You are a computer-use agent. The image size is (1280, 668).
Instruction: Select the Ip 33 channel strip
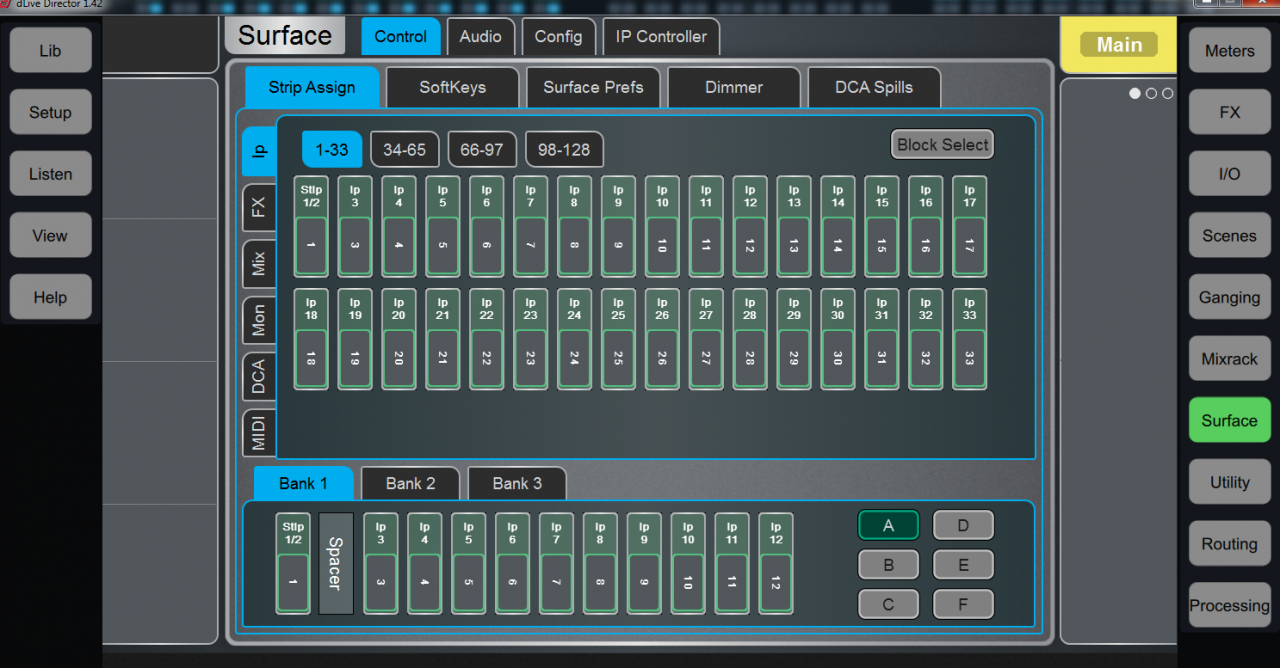click(970, 340)
